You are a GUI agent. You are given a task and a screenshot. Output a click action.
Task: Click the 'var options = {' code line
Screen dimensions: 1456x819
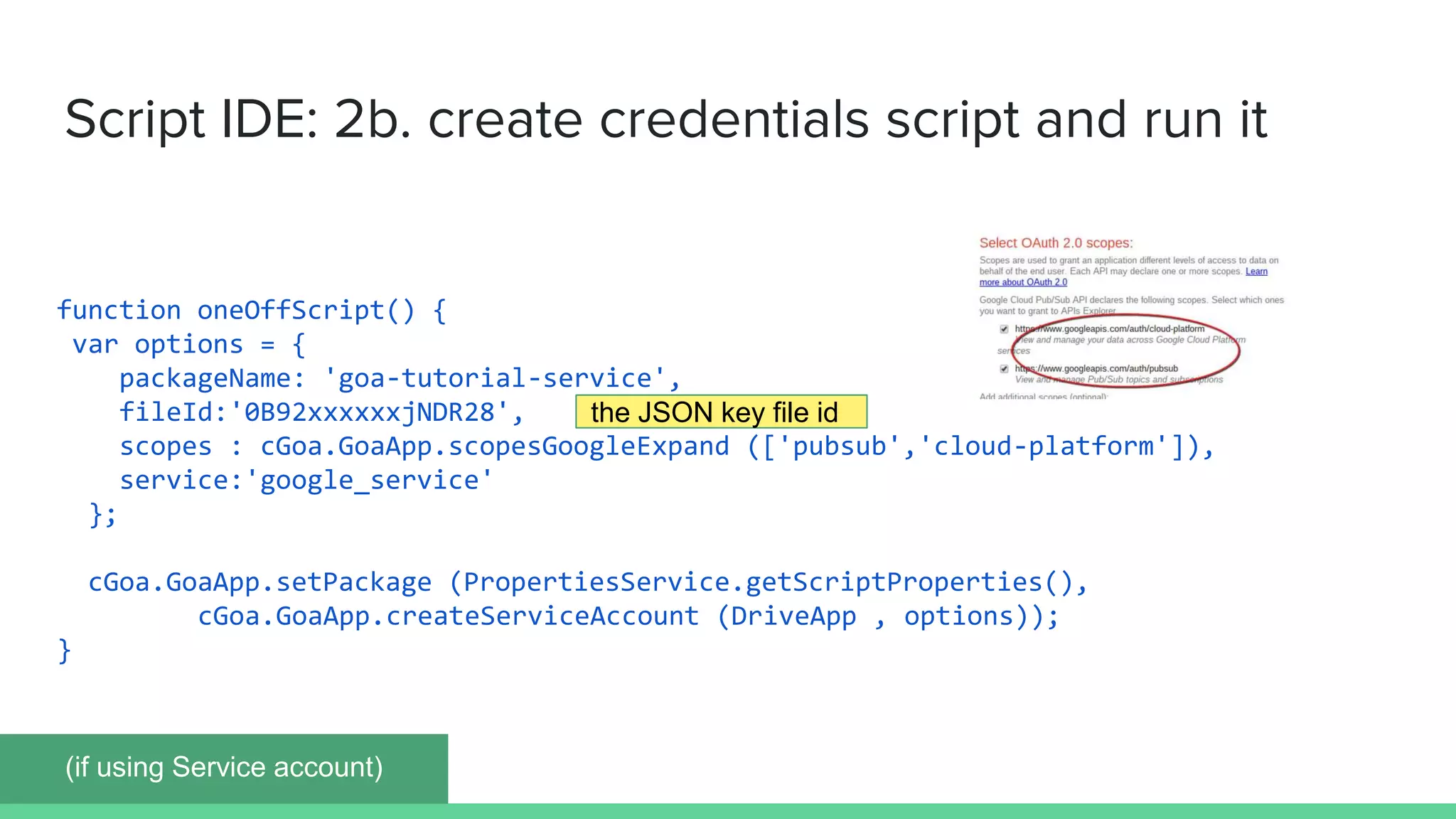point(189,345)
